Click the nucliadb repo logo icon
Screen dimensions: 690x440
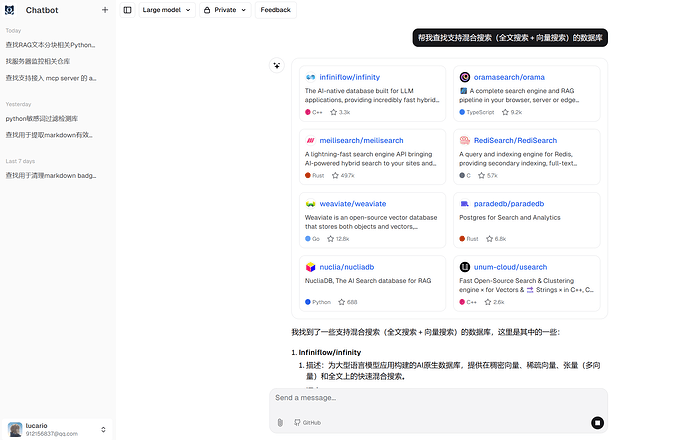(x=310, y=267)
